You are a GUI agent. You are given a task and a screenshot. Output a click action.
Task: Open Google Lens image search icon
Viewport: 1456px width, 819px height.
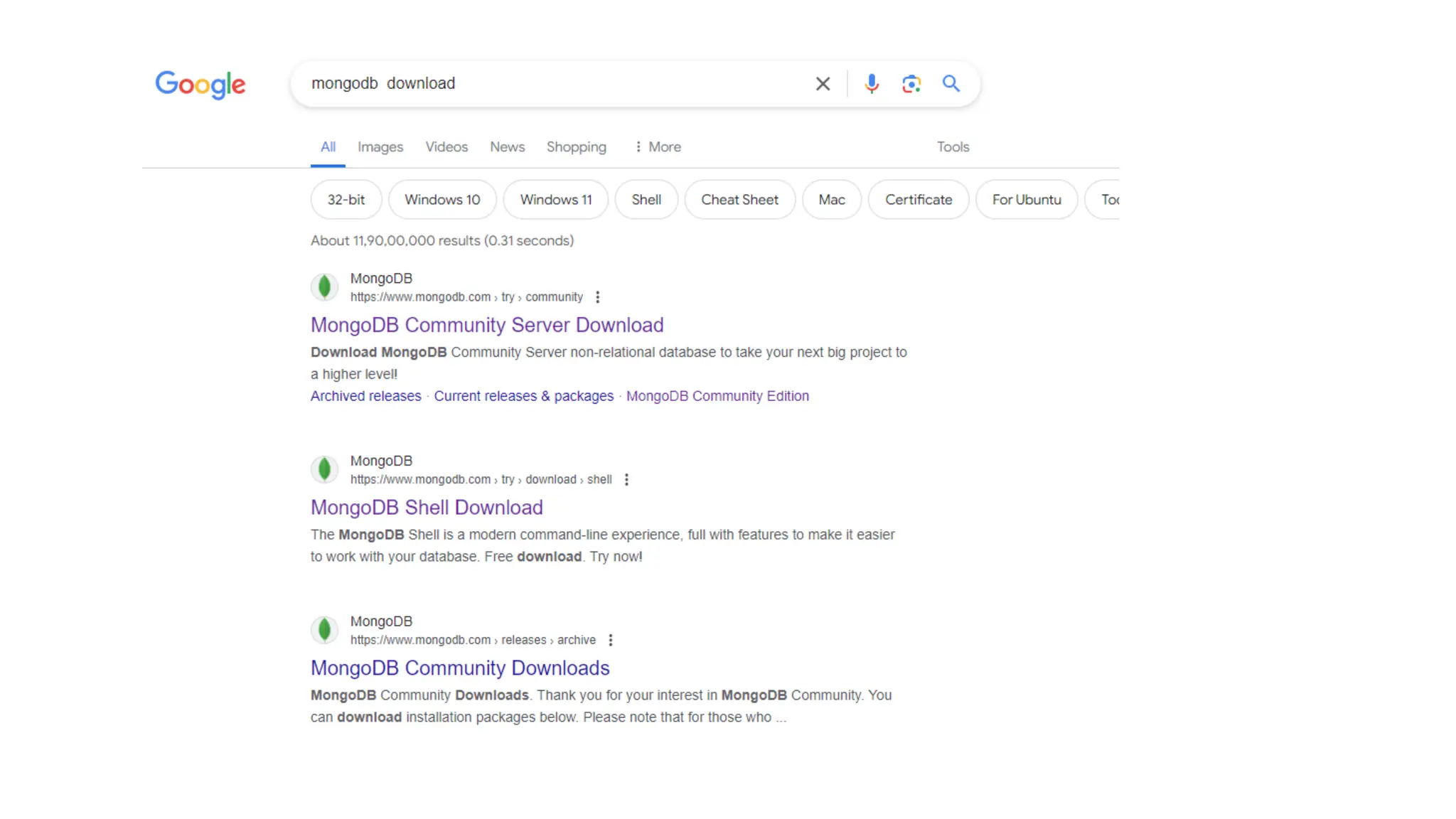[911, 84]
